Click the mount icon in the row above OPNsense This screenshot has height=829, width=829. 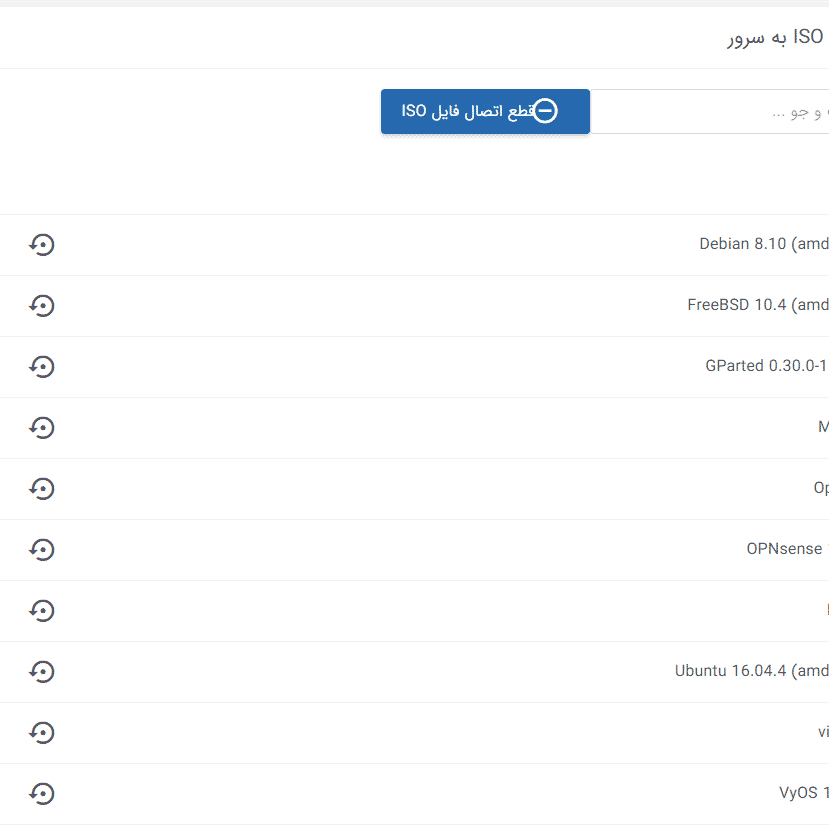[41, 489]
